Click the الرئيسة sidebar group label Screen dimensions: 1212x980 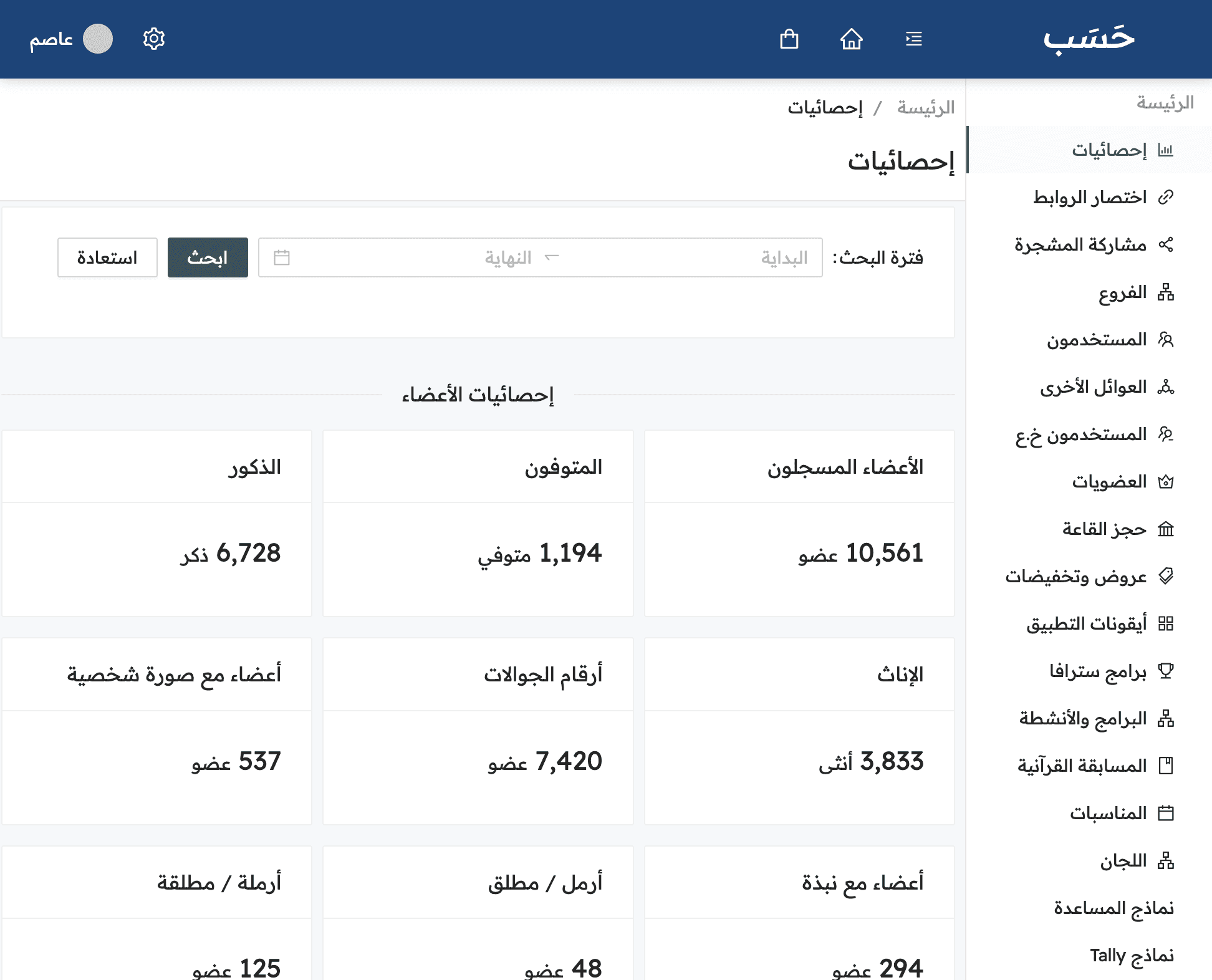tap(1165, 102)
